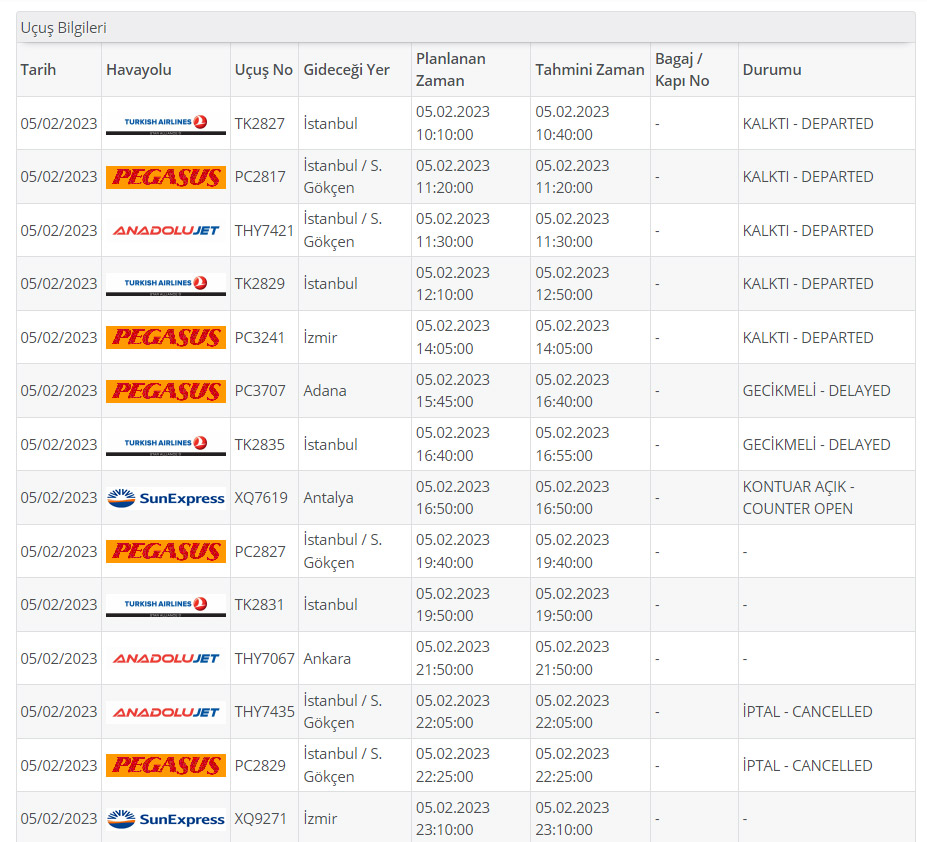Click İPTAL - CANCELLED status for flight THY7435
This screenshot has height=842, width=927.
(x=807, y=712)
